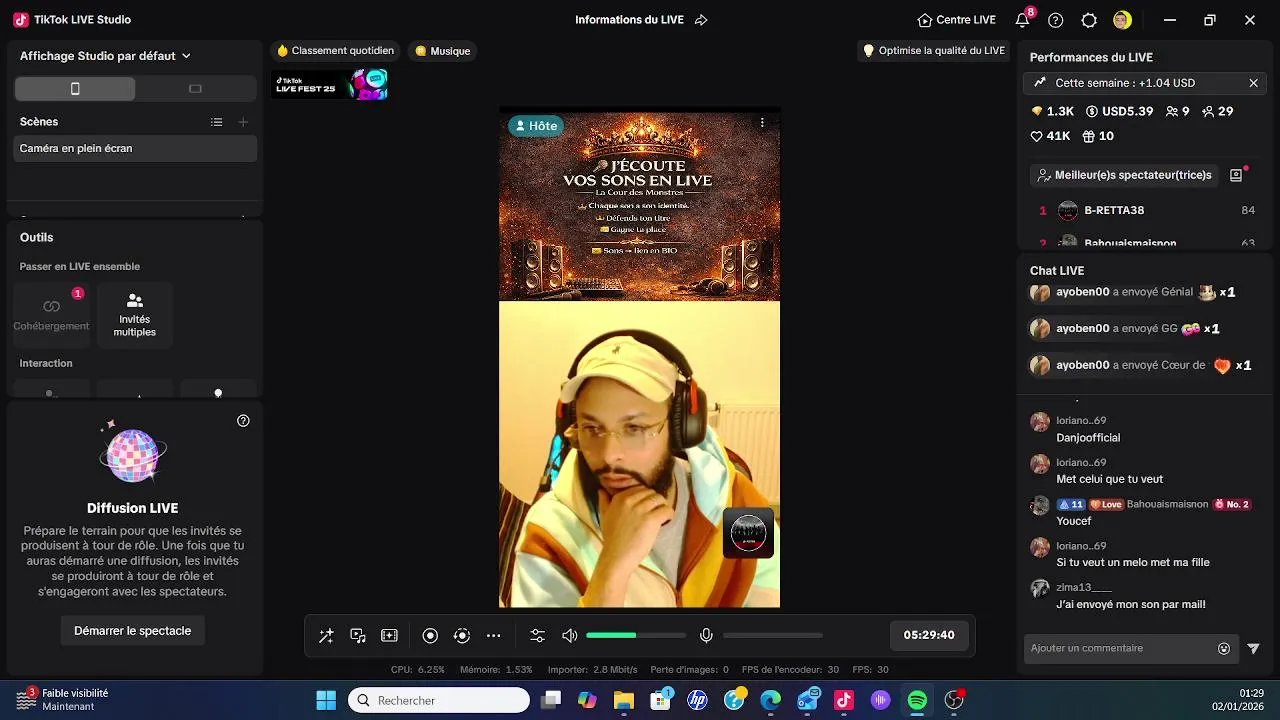
Task: Open more options in bottom toolbar
Action: (494, 636)
